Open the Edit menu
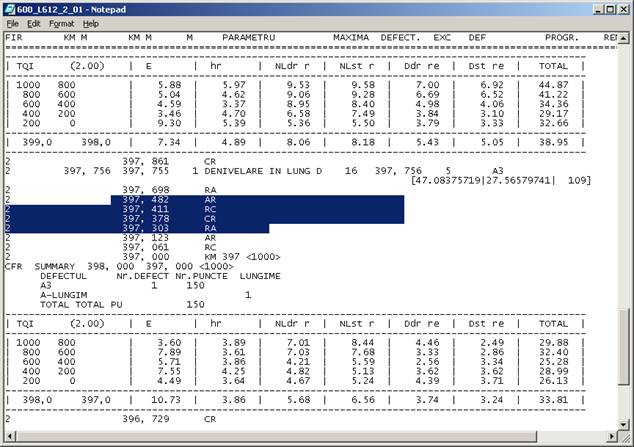 (x=33, y=23)
